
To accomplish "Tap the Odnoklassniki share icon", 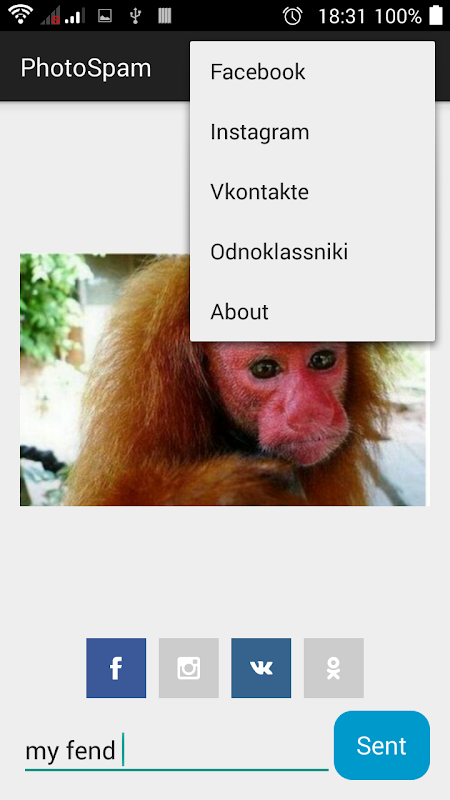I will pyautogui.click(x=333, y=667).
